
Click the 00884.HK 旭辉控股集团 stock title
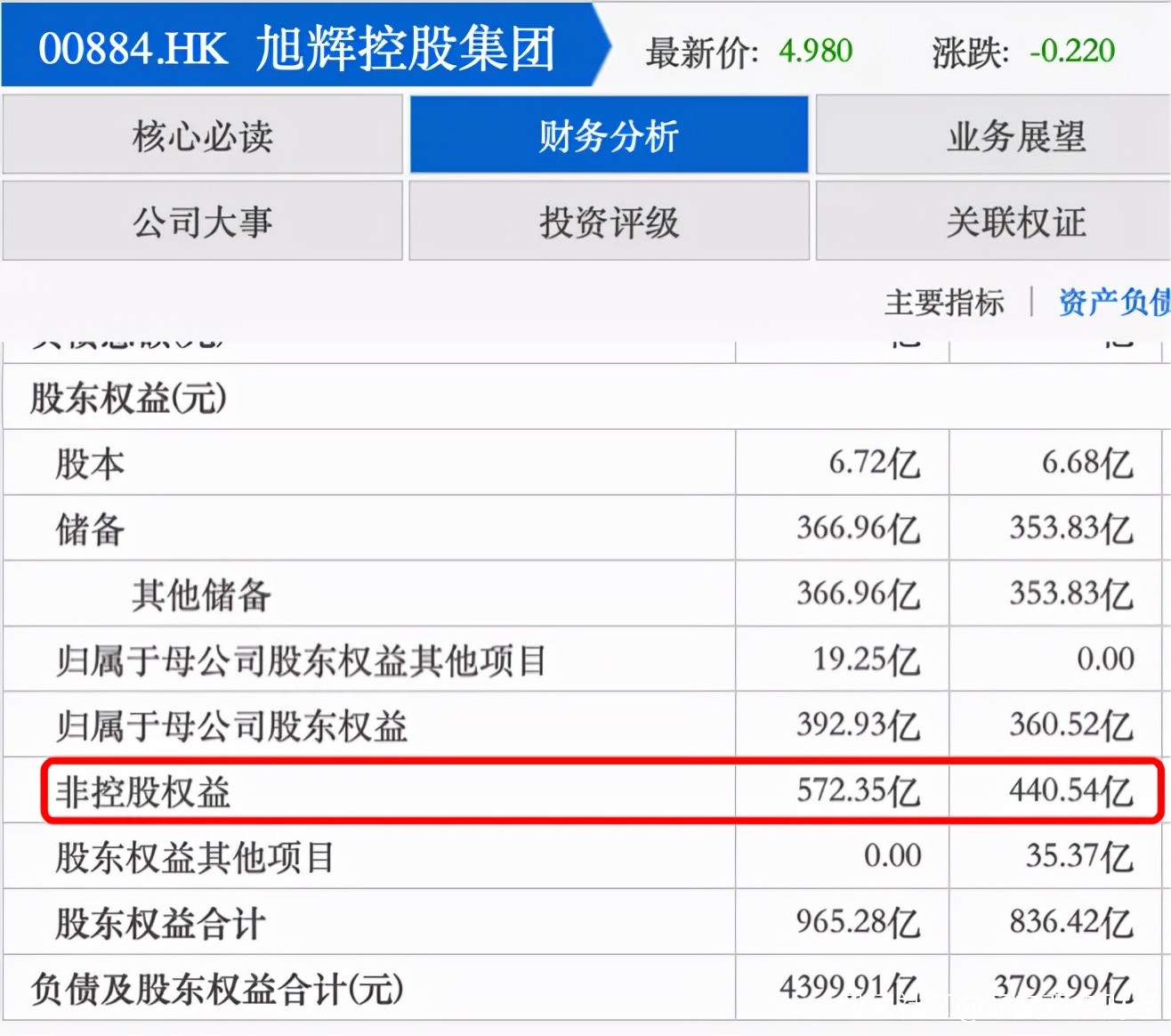click(x=297, y=47)
